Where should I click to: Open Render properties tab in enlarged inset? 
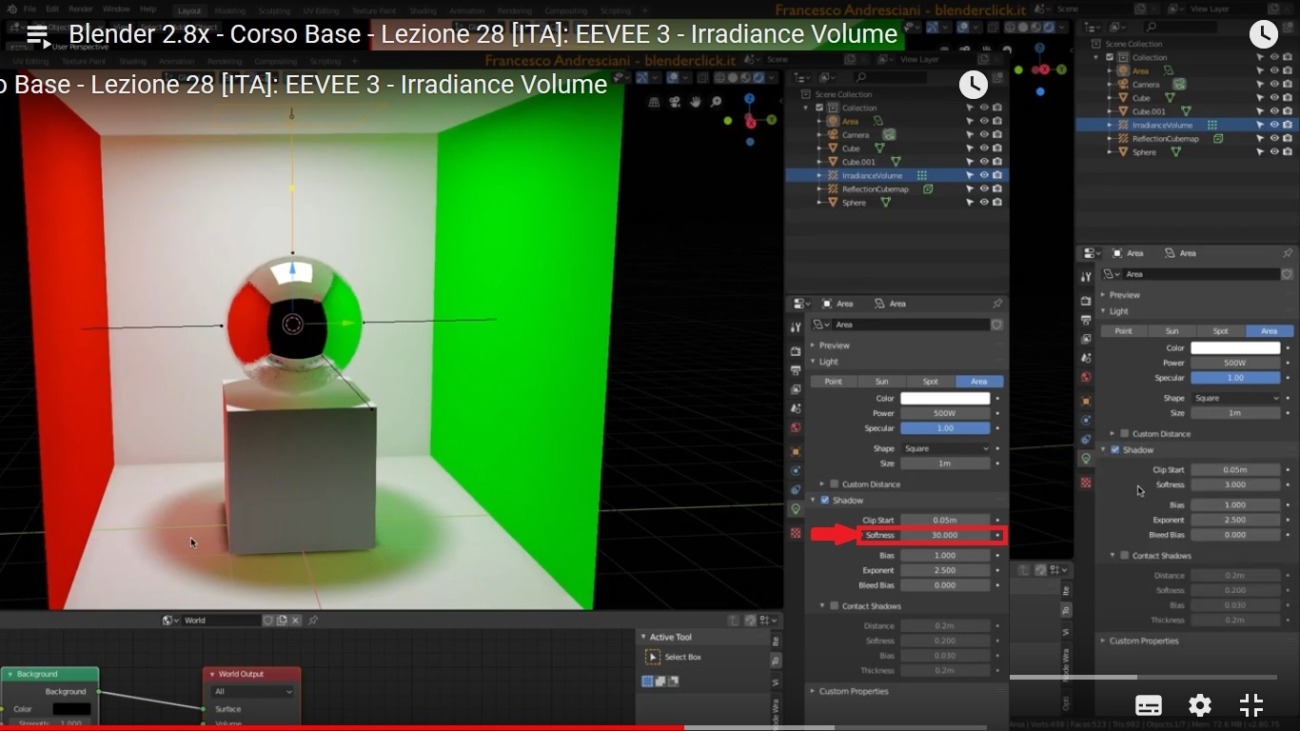[x=796, y=351]
